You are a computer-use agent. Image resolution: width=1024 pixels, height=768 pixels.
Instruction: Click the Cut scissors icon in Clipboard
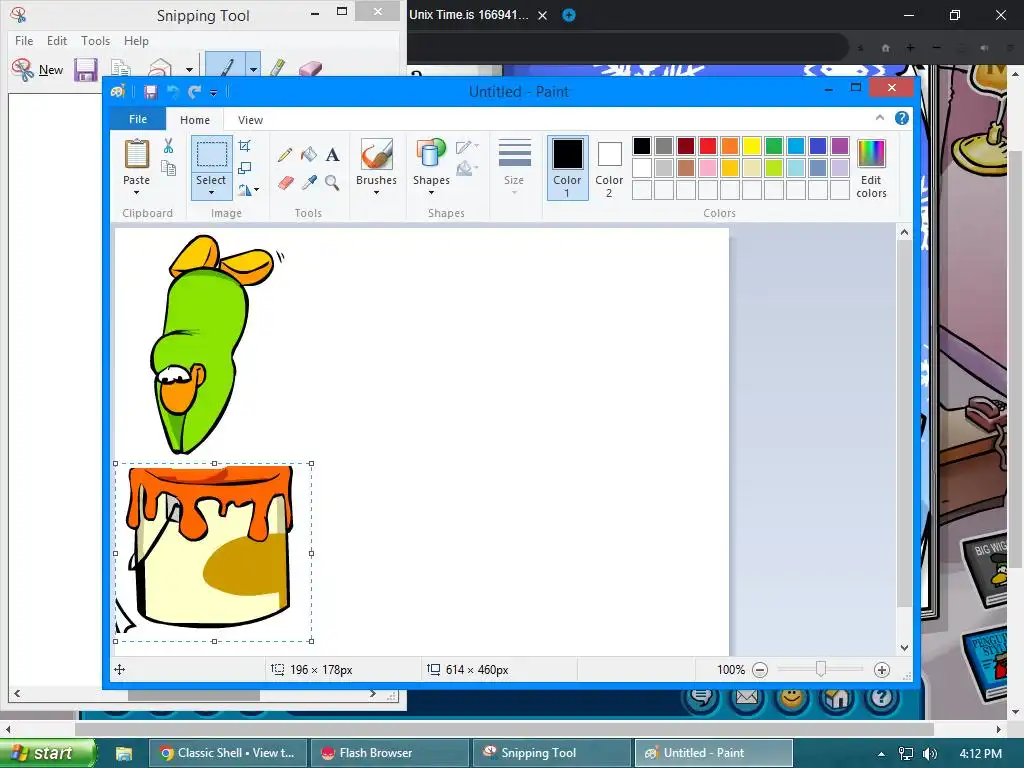point(168,146)
